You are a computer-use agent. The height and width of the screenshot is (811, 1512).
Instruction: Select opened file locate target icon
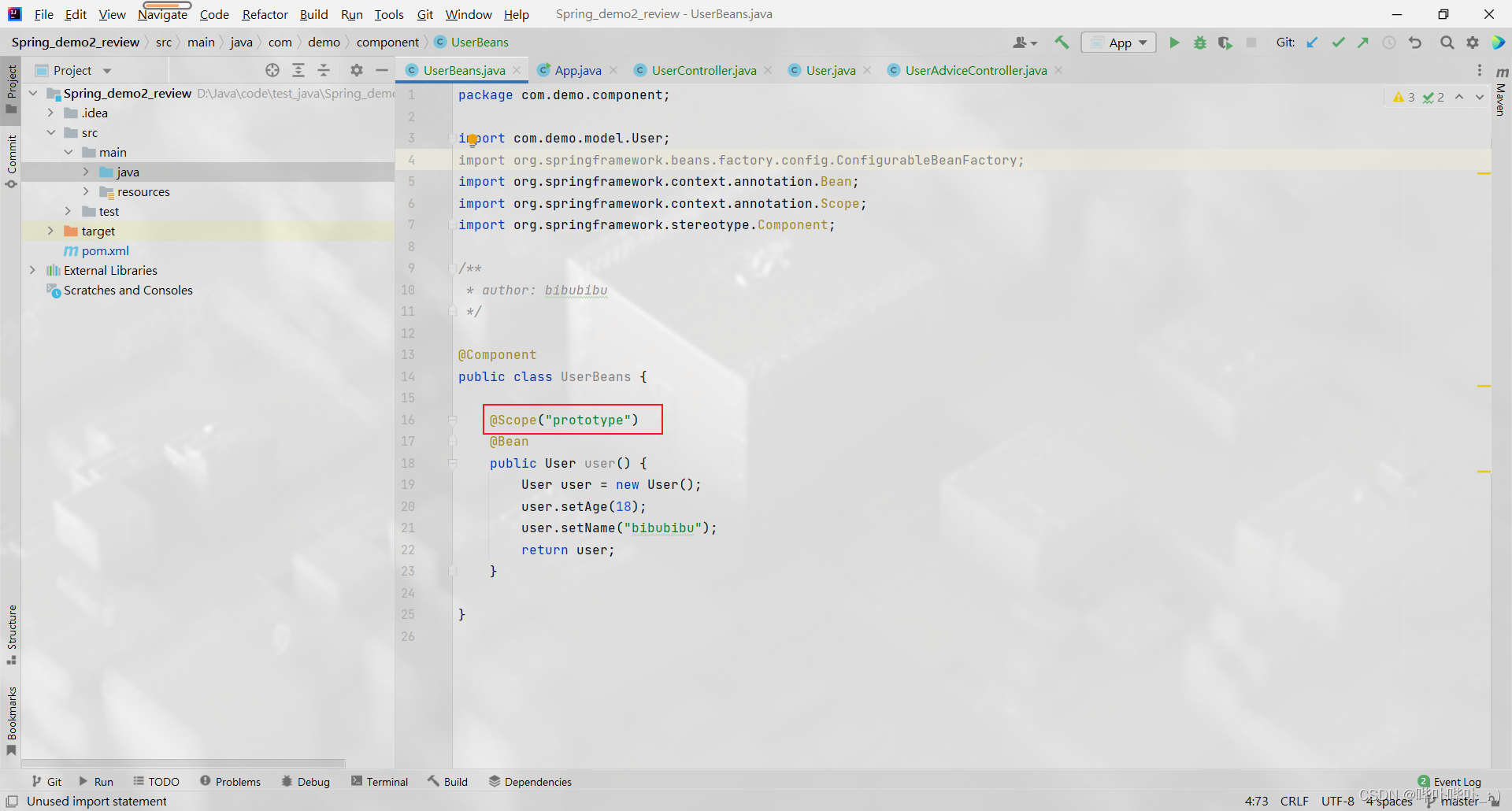click(272, 70)
